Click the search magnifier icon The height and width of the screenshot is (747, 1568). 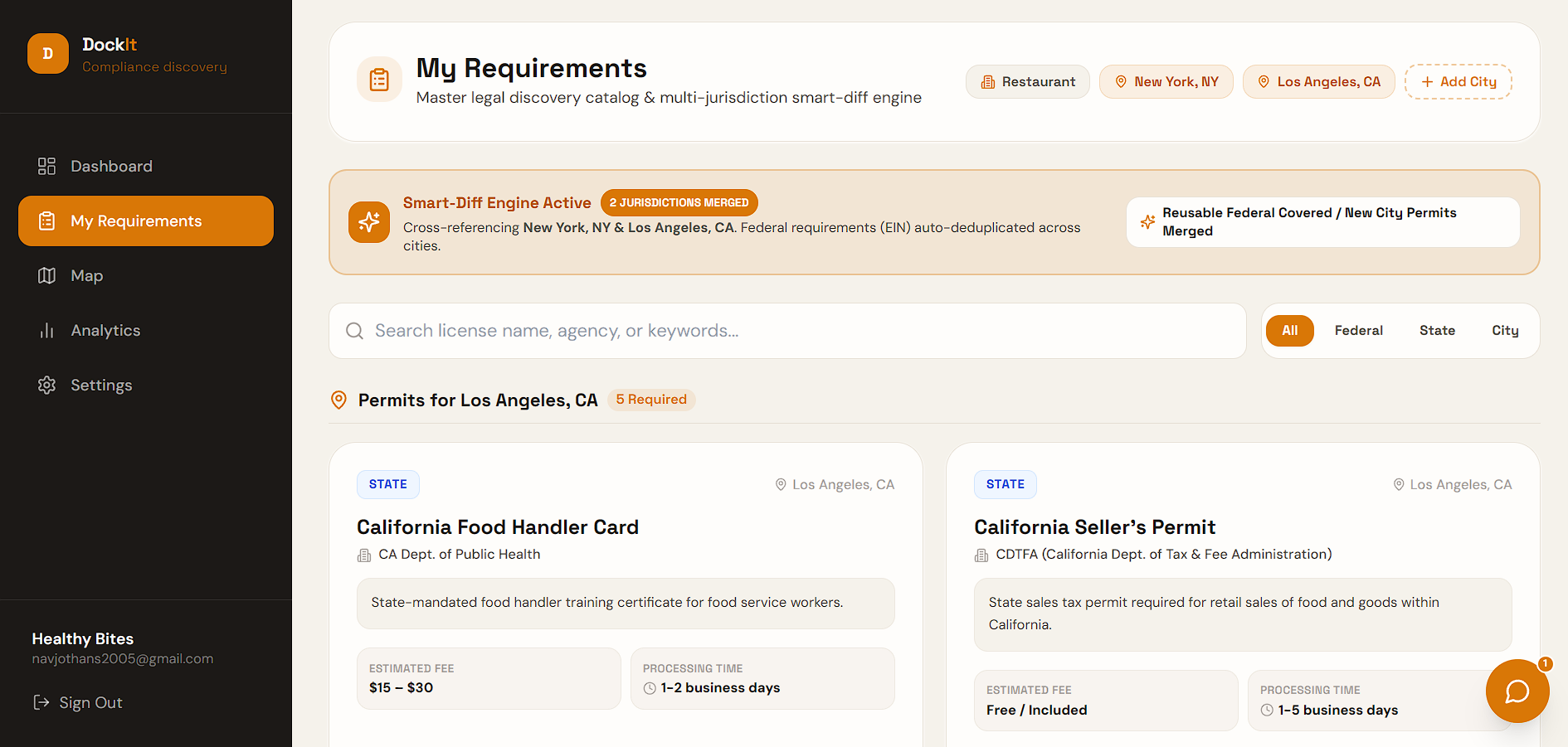click(x=354, y=331)
